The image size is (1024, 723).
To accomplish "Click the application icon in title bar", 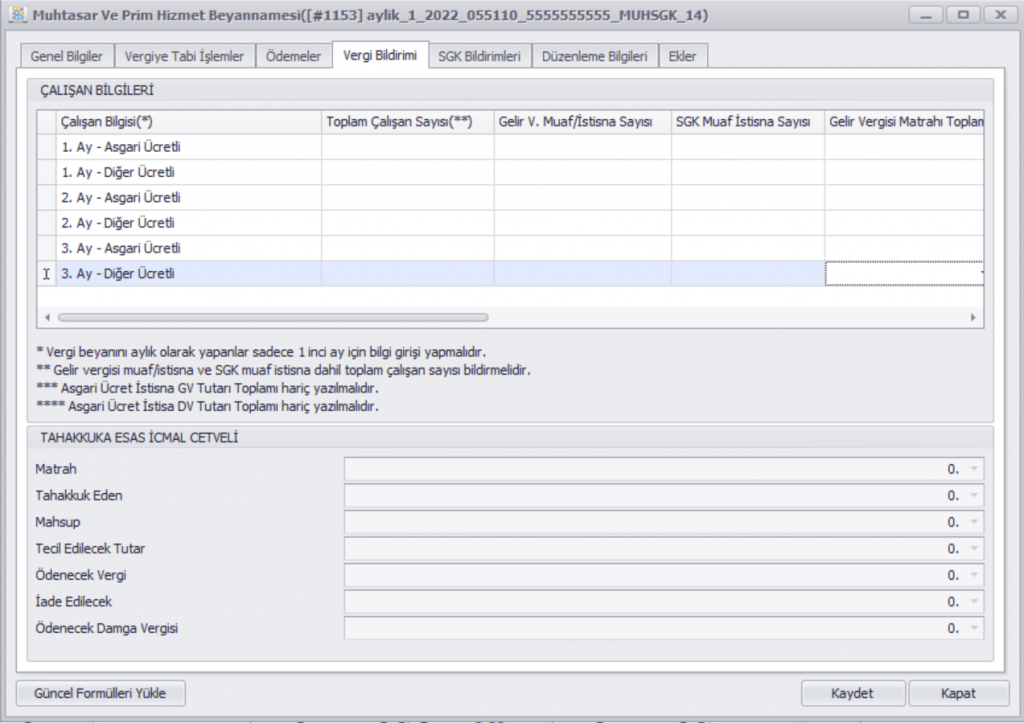I will tap(16, 16).
